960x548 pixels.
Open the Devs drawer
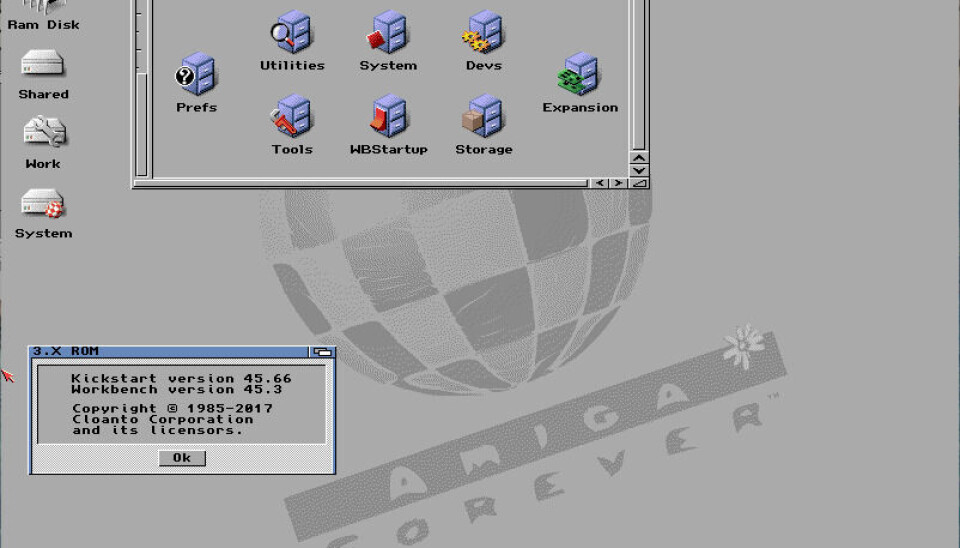coord(483,41)
